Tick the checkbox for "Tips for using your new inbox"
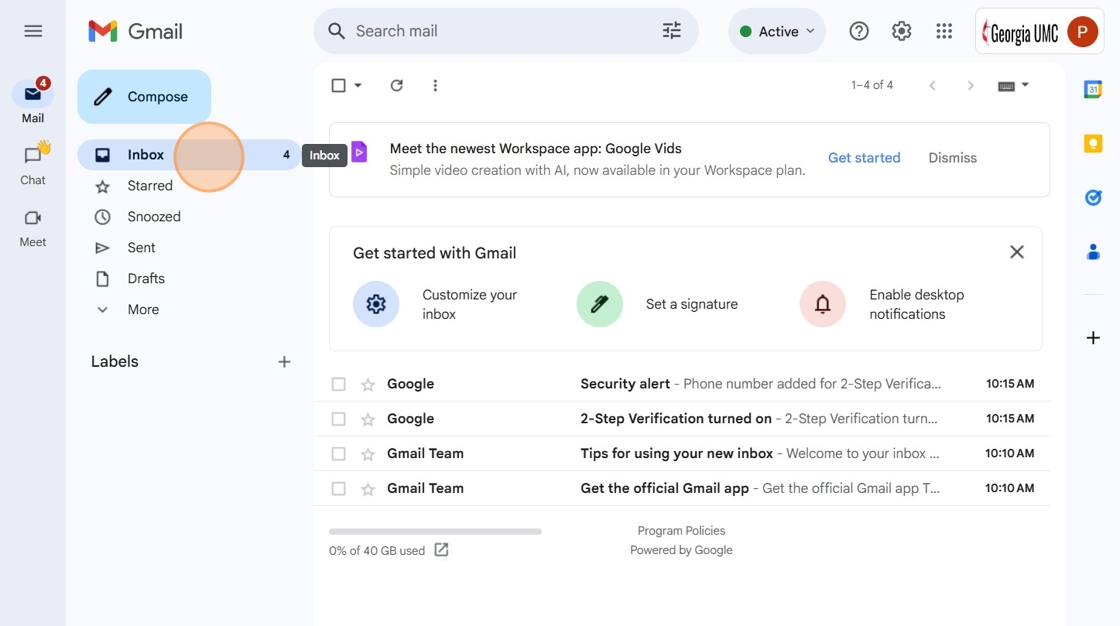 pos(338,454)
